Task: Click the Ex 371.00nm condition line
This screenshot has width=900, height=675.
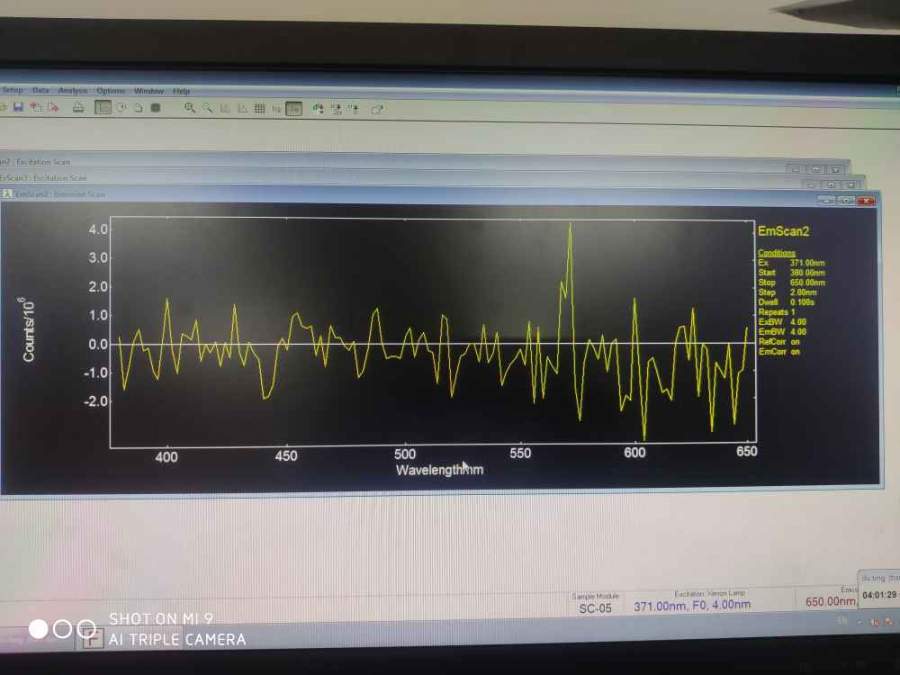Action: pyautogui.click(x=791, y=262)
